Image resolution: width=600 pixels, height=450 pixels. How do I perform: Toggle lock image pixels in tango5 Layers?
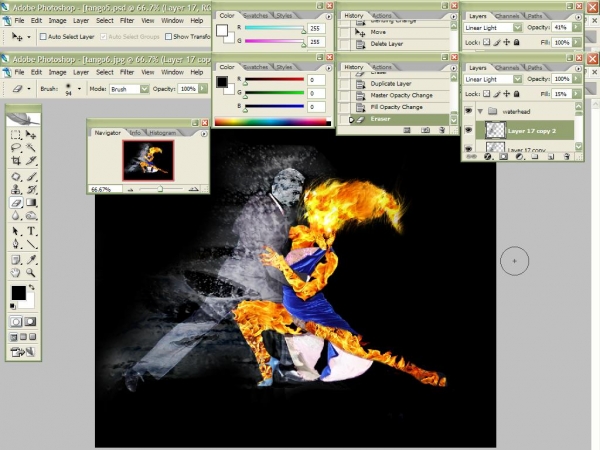pos(497,42)
